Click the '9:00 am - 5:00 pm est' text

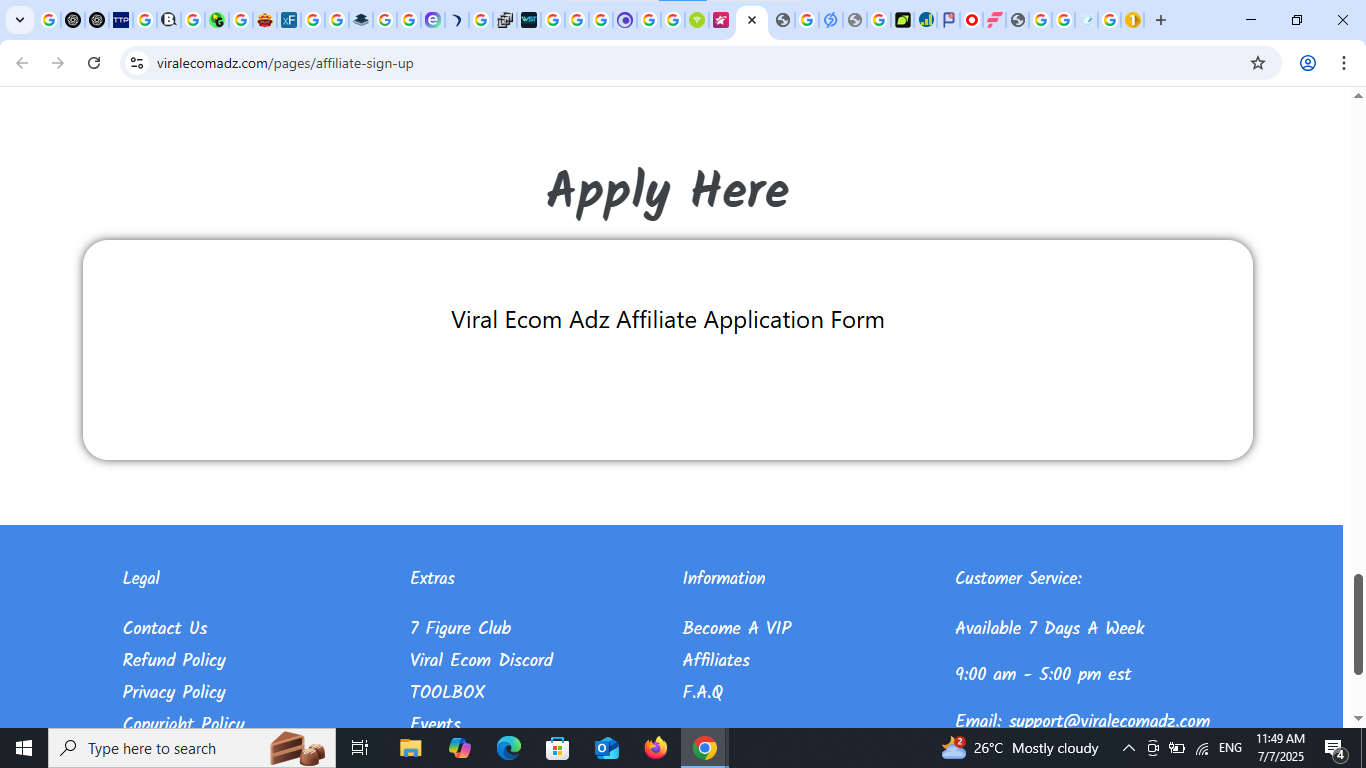click(x=1042, y=674)
